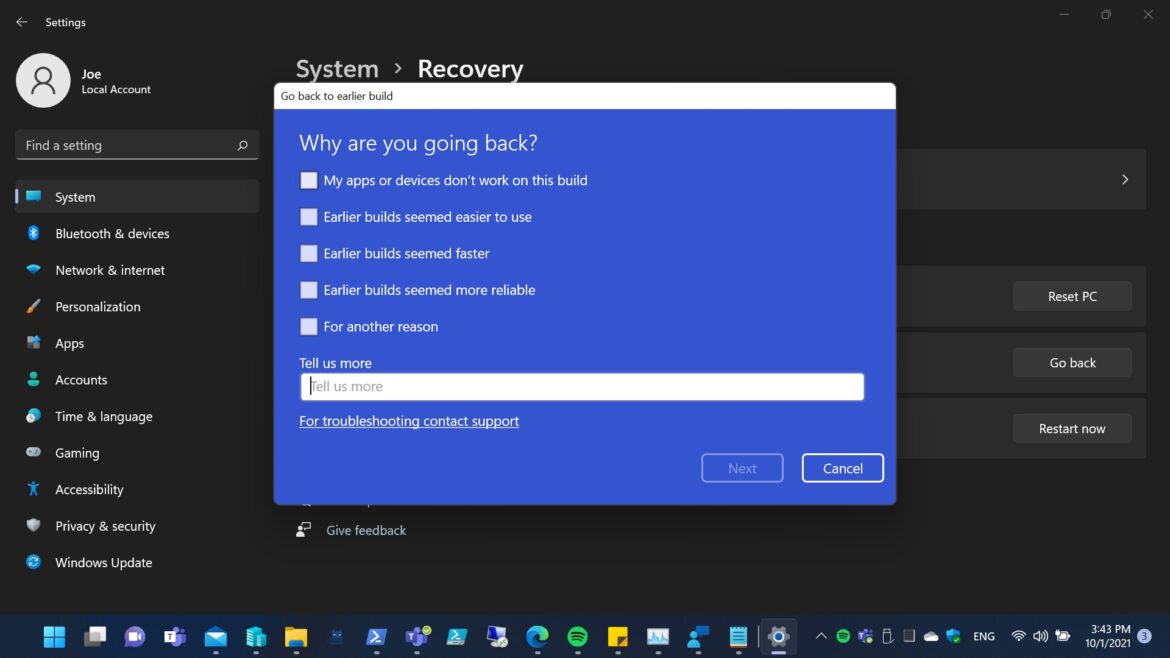Viewport: 1170px width, 658px height.
Task: Click the 'Tell us more' text field
Action: coord(582,387)
